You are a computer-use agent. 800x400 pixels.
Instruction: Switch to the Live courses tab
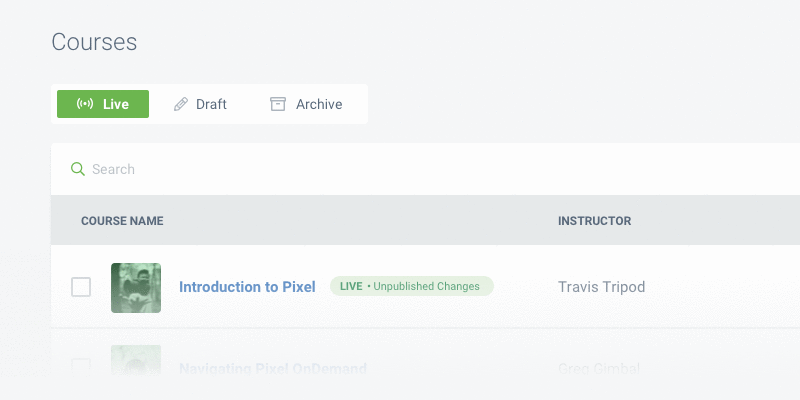click(103, 104)
